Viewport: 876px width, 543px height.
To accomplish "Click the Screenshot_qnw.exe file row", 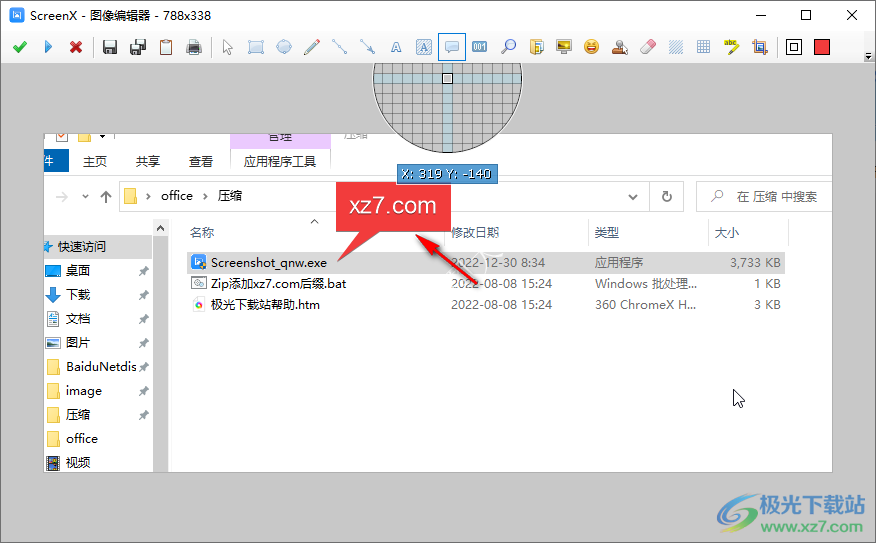I will (485, 263).
